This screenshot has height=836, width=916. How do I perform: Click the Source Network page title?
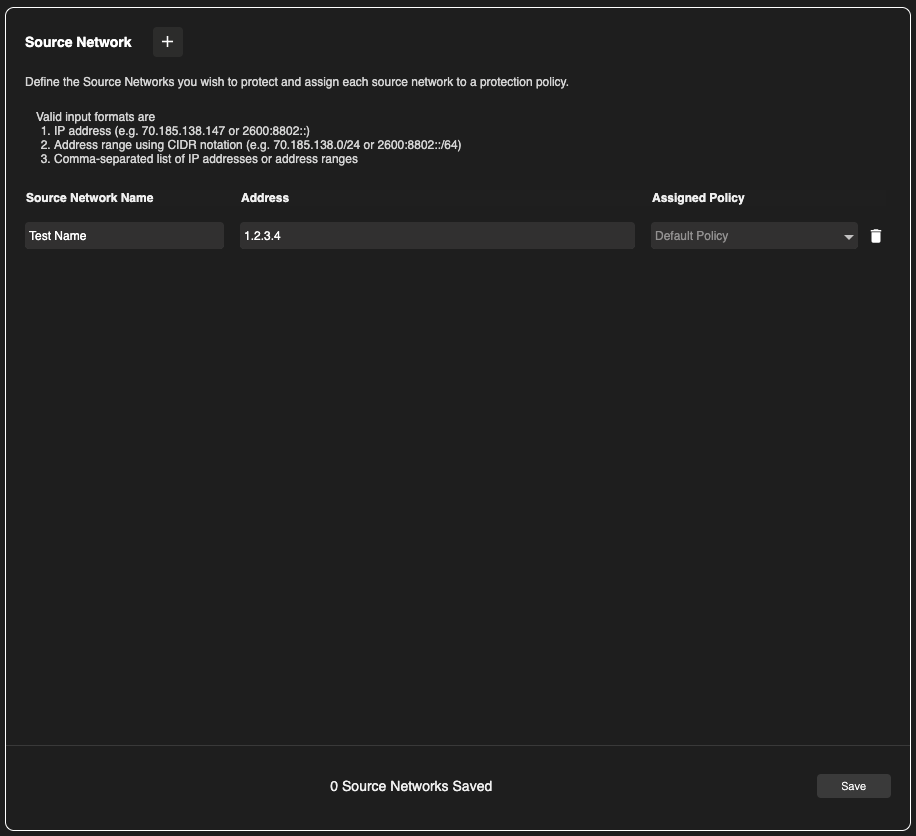(x=78, y=42)
